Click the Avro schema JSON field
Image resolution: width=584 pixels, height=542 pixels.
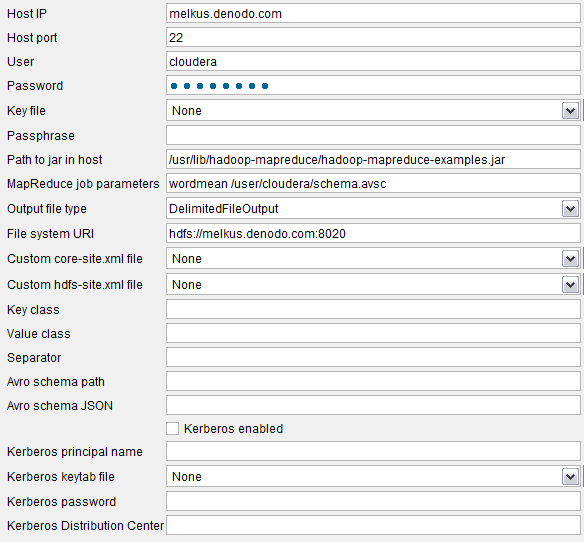tap(373, 405)
